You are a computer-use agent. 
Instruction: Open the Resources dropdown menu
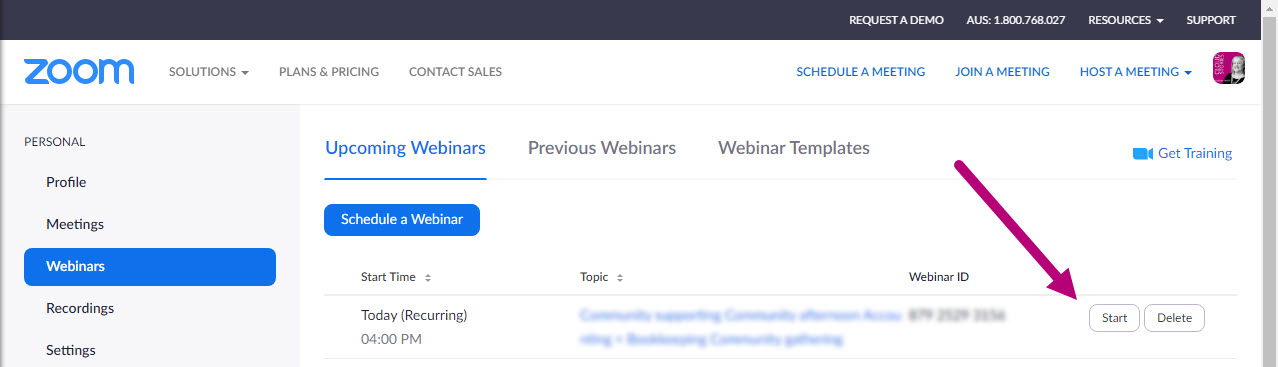point(1126,20)
